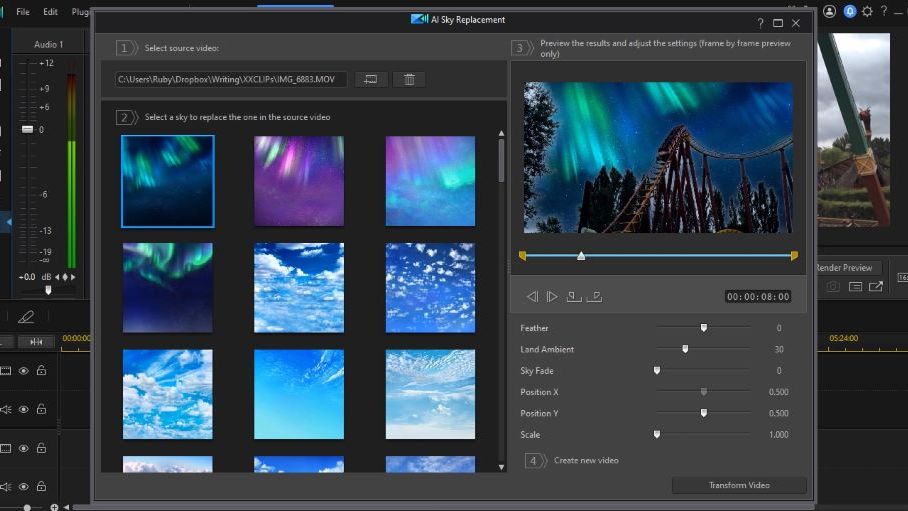Image resolution: width=908 pixels, height=511 pixels.
Task: Select the pink-blue aurora sky thumbnail
Action: click(x=430, y=181)
